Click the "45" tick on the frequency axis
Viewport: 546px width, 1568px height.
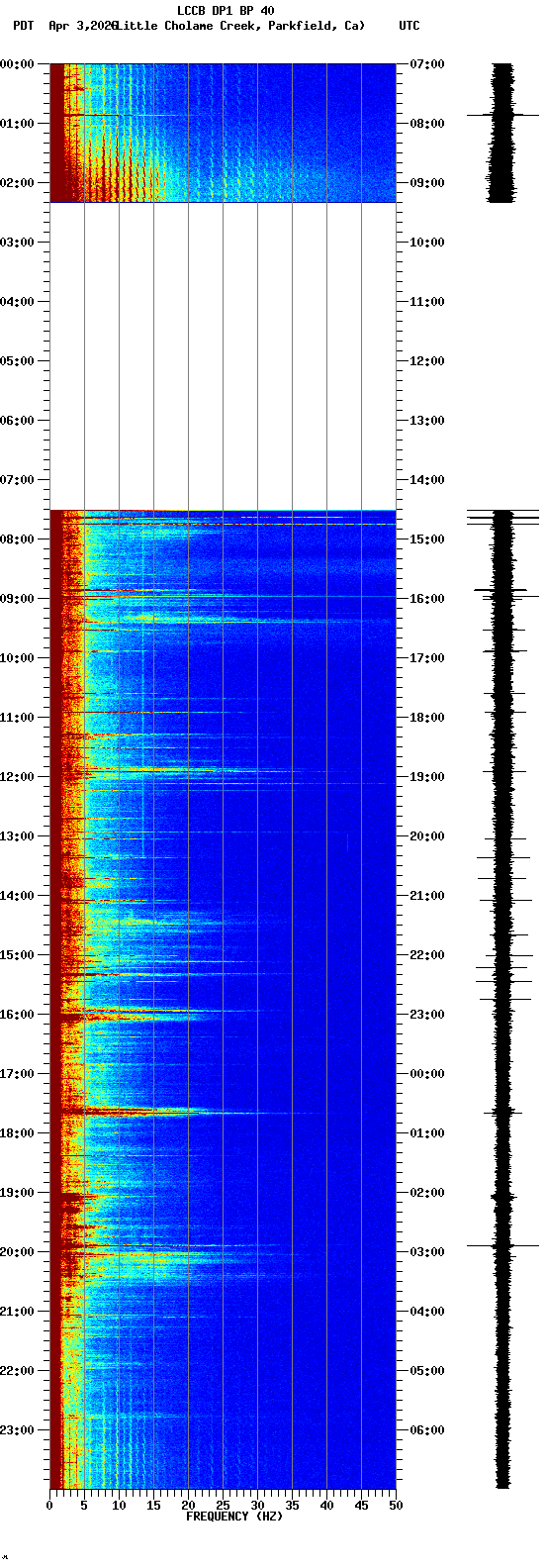(361, 1506)
